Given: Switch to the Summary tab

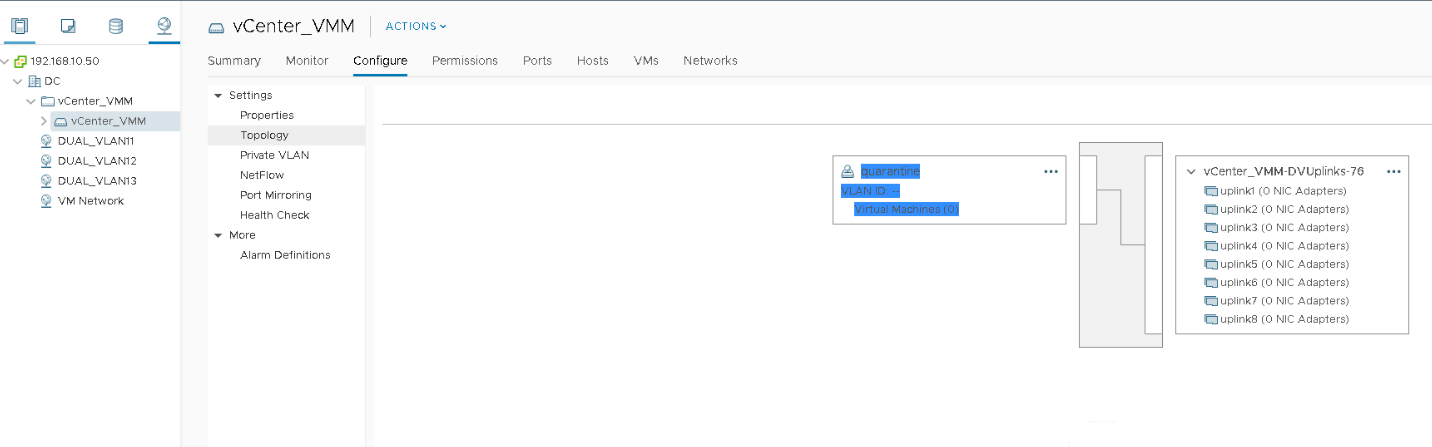Looking at the screenshot, I should [x=234, y=61].
